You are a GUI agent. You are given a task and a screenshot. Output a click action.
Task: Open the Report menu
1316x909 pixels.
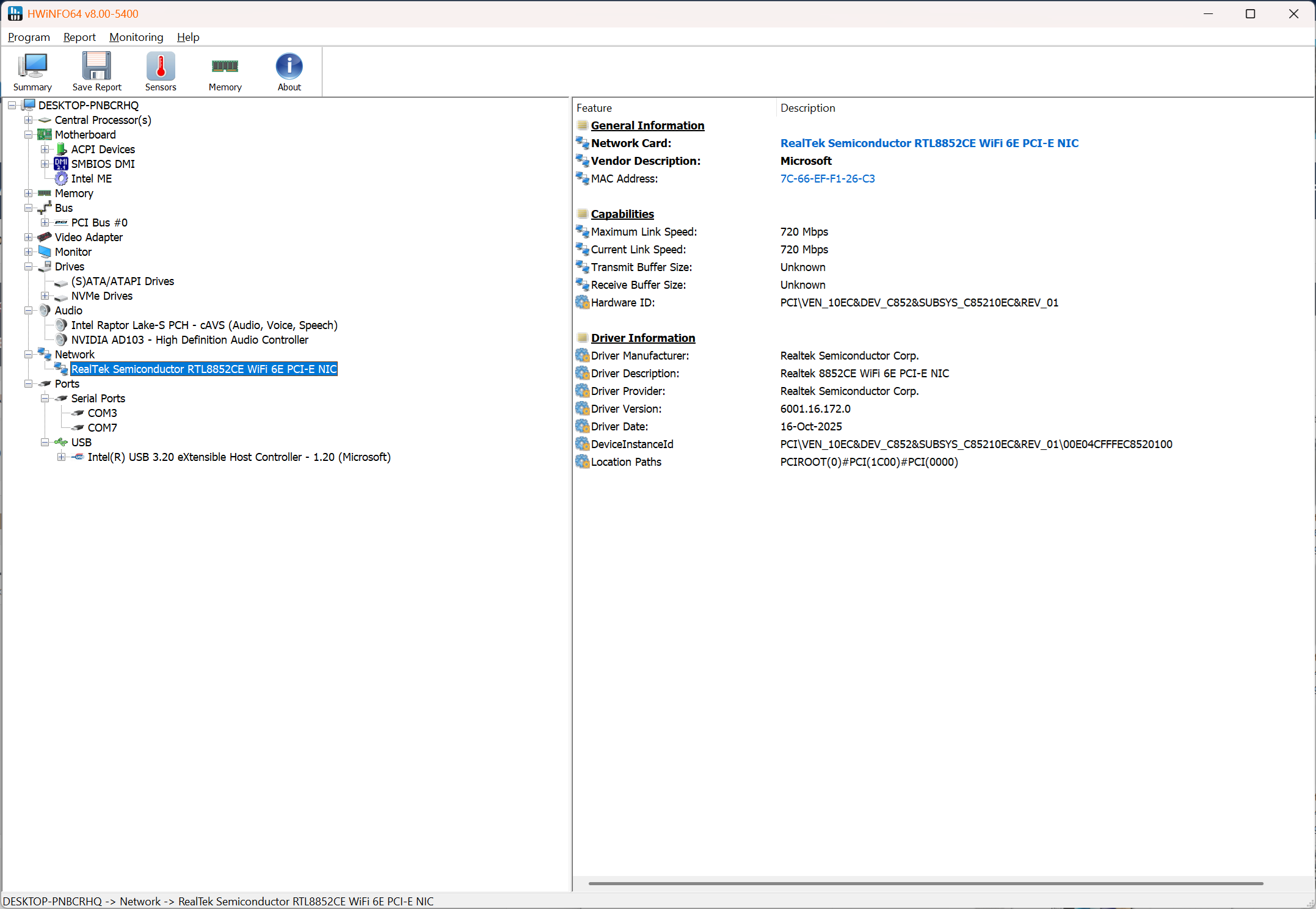(79, 37)
